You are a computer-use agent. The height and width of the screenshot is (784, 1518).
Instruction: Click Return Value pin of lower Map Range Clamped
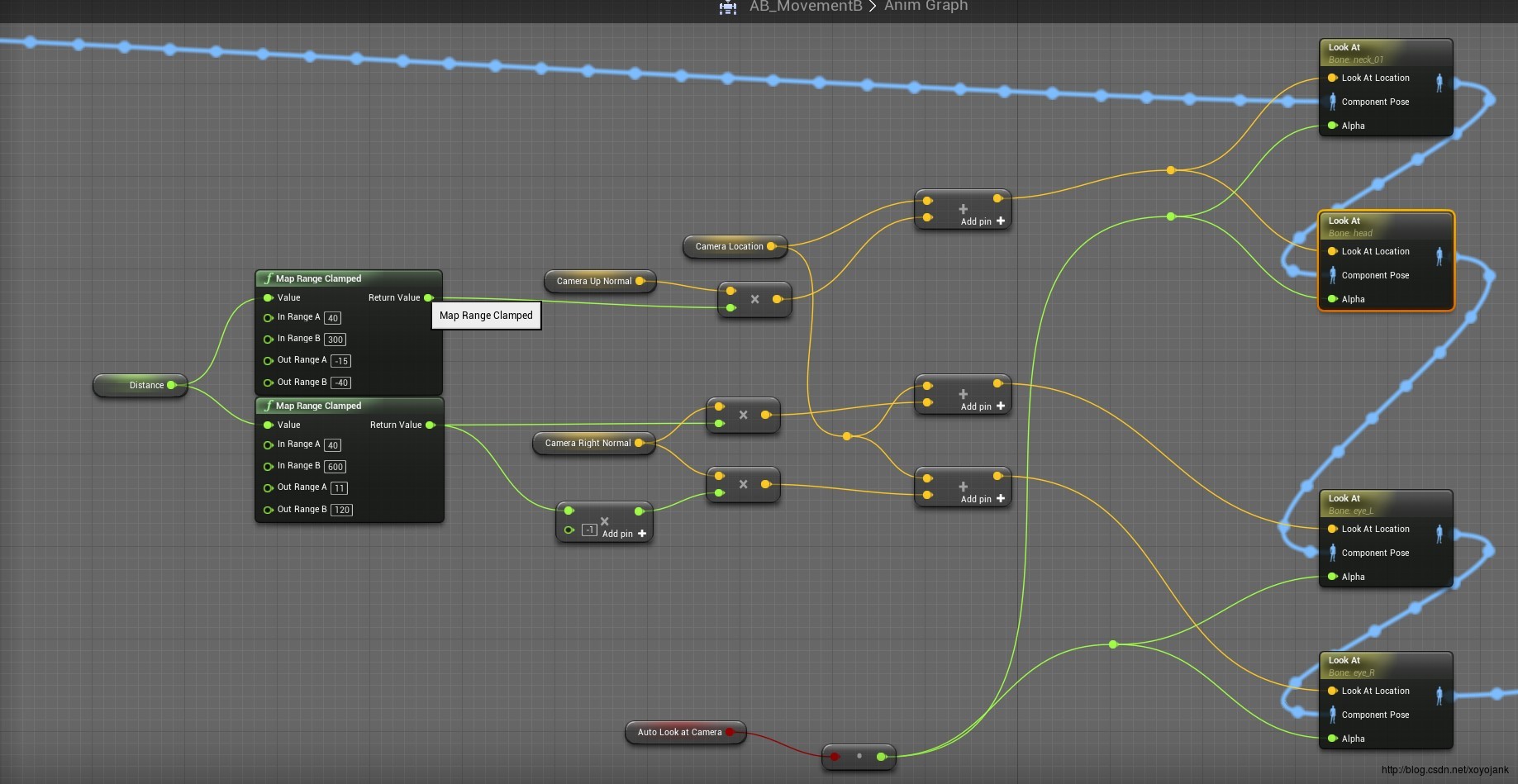point(430,425)
